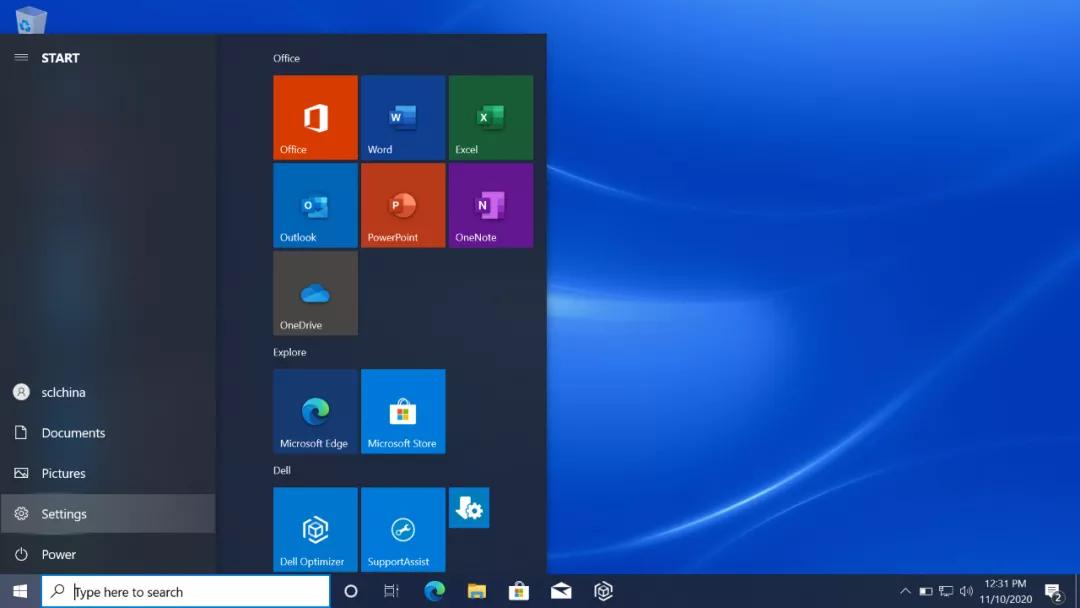Click the Power option
The width and height of the screenshot is (1080, 608).
point(58,554)
